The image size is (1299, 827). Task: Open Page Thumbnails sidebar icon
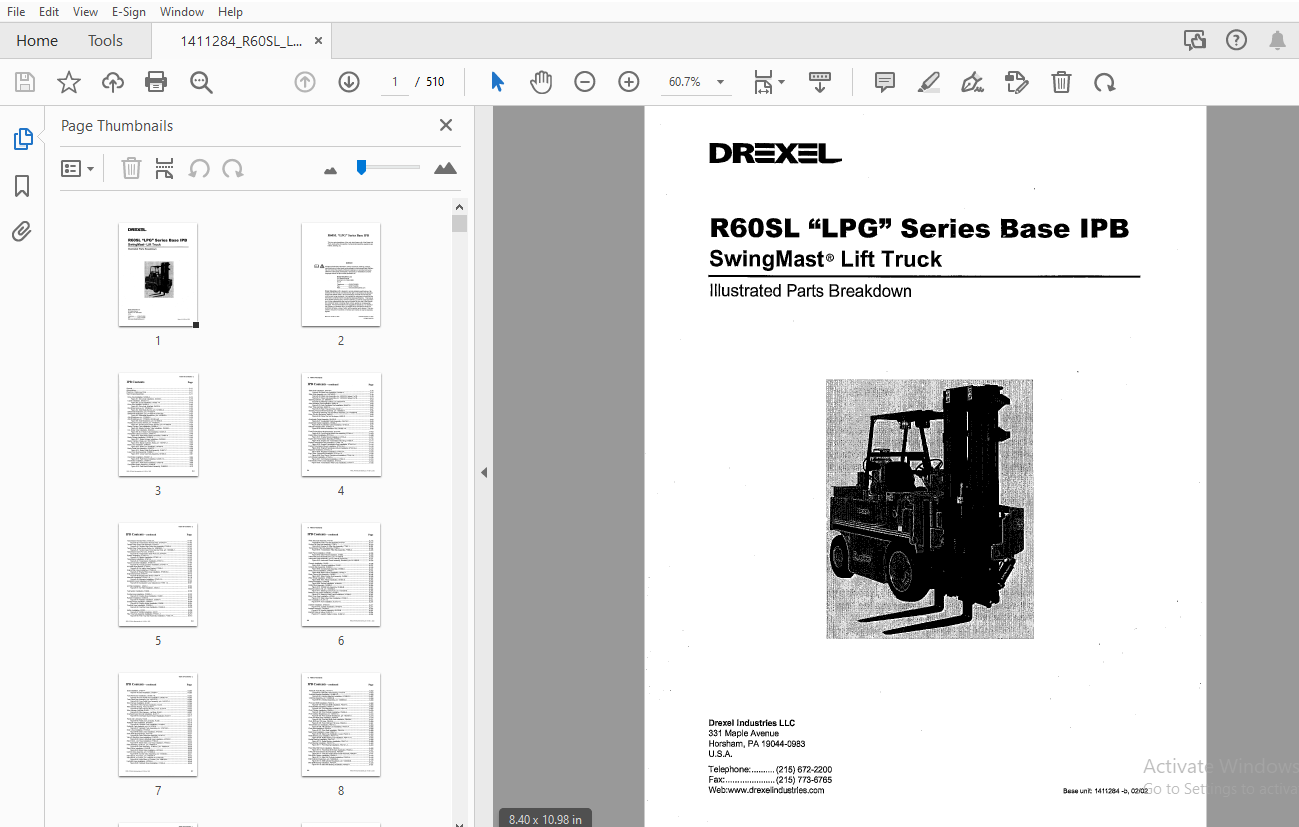click(x=22, y=139)
